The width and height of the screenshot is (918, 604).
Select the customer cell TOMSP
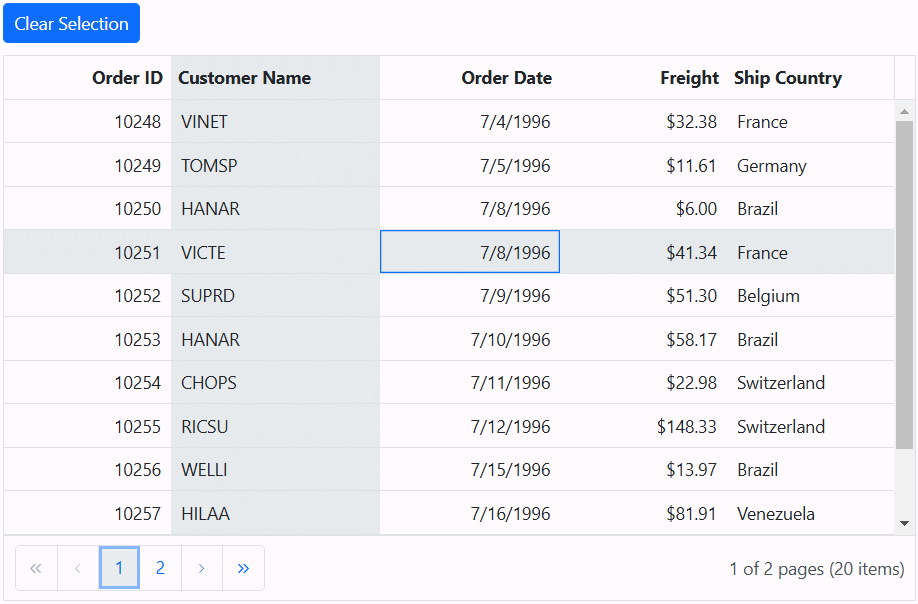209,166
